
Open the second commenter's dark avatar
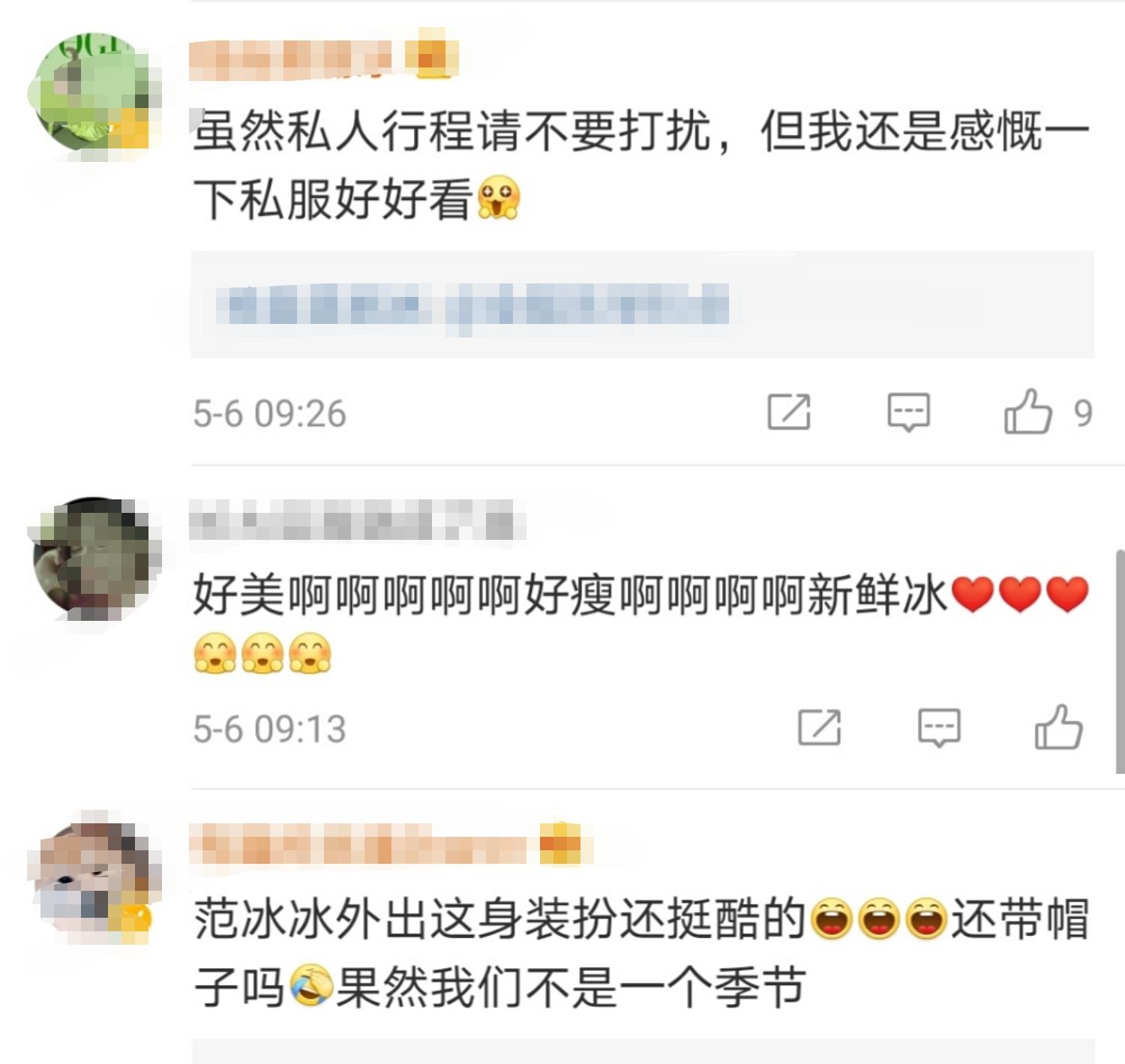pos(94,559)
